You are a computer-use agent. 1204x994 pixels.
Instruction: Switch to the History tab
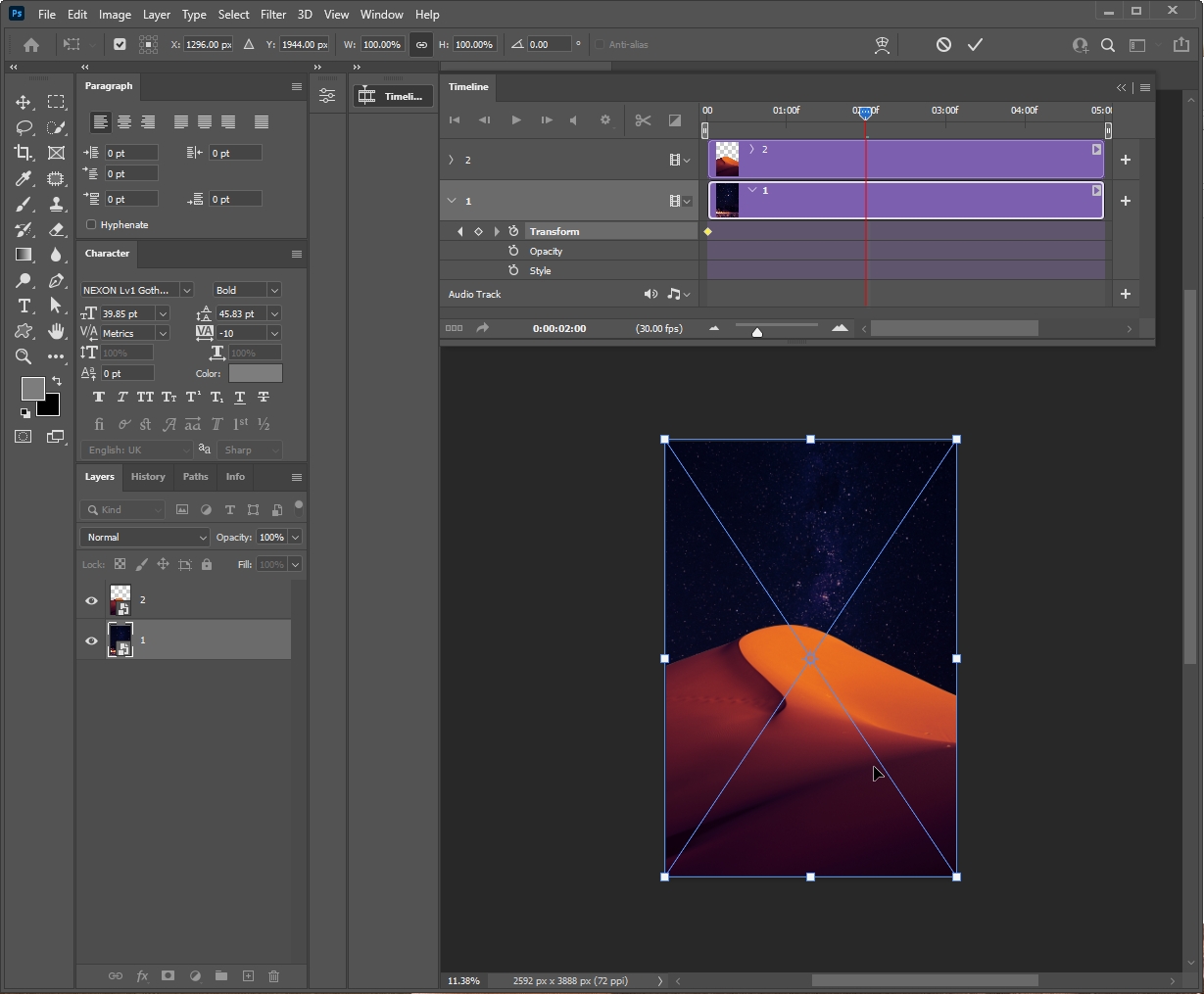148,477
